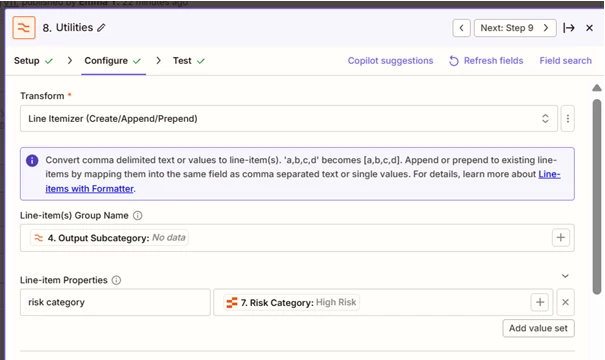Click the scrollbar up arrow
Image resolution: width=605 pixels, height=360 pixels.
[x=597, y=88]
